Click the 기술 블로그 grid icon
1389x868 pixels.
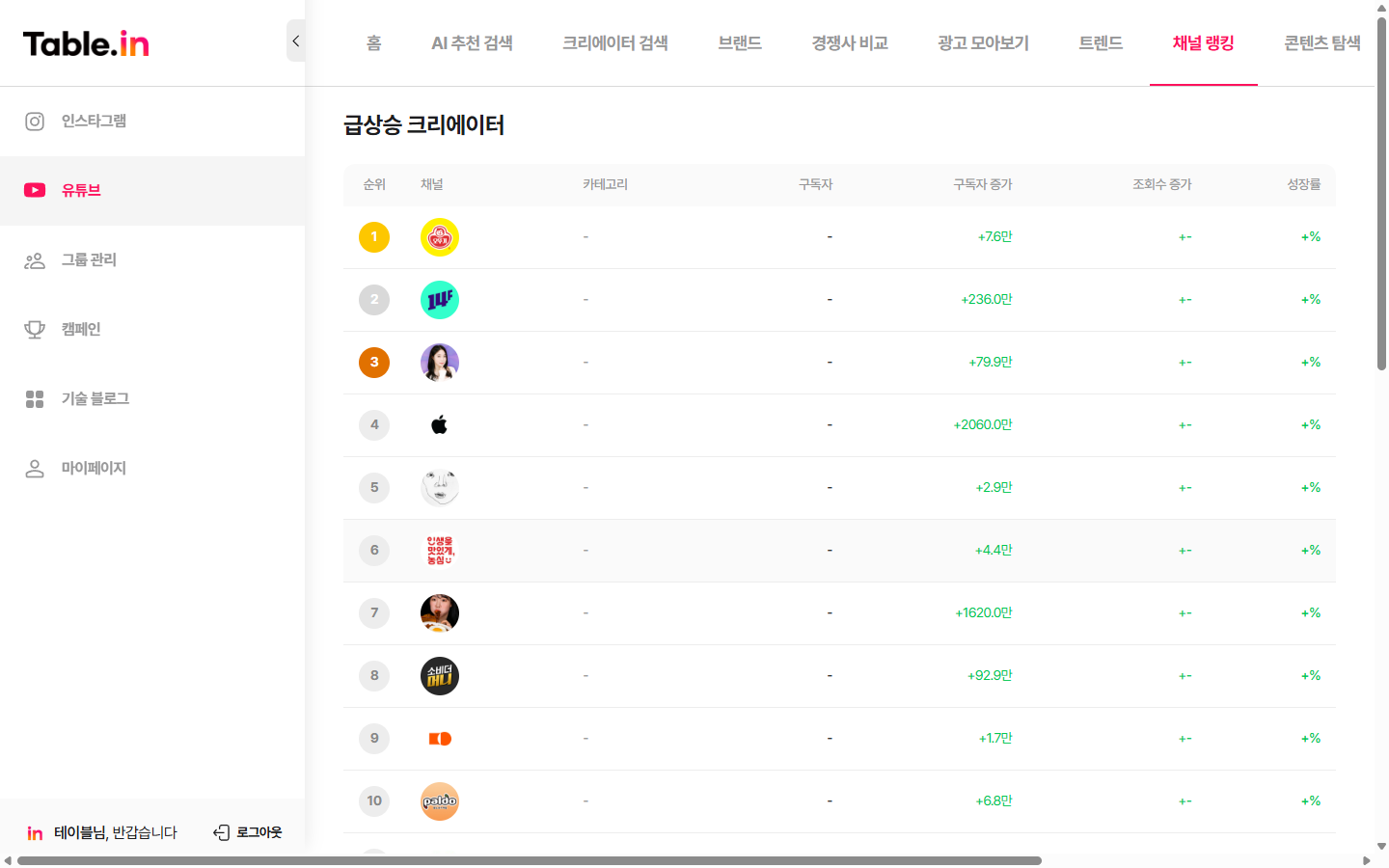point(35,398)
